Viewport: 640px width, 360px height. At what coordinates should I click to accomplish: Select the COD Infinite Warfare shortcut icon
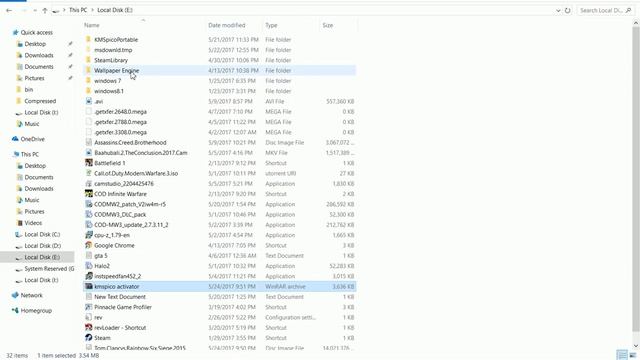(x=89, y=194)
